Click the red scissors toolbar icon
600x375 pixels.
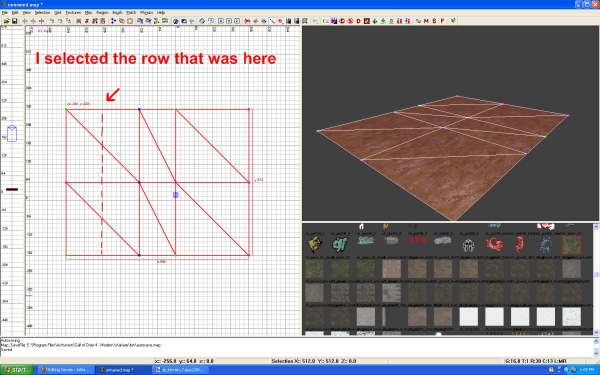[x=247, y=21]
